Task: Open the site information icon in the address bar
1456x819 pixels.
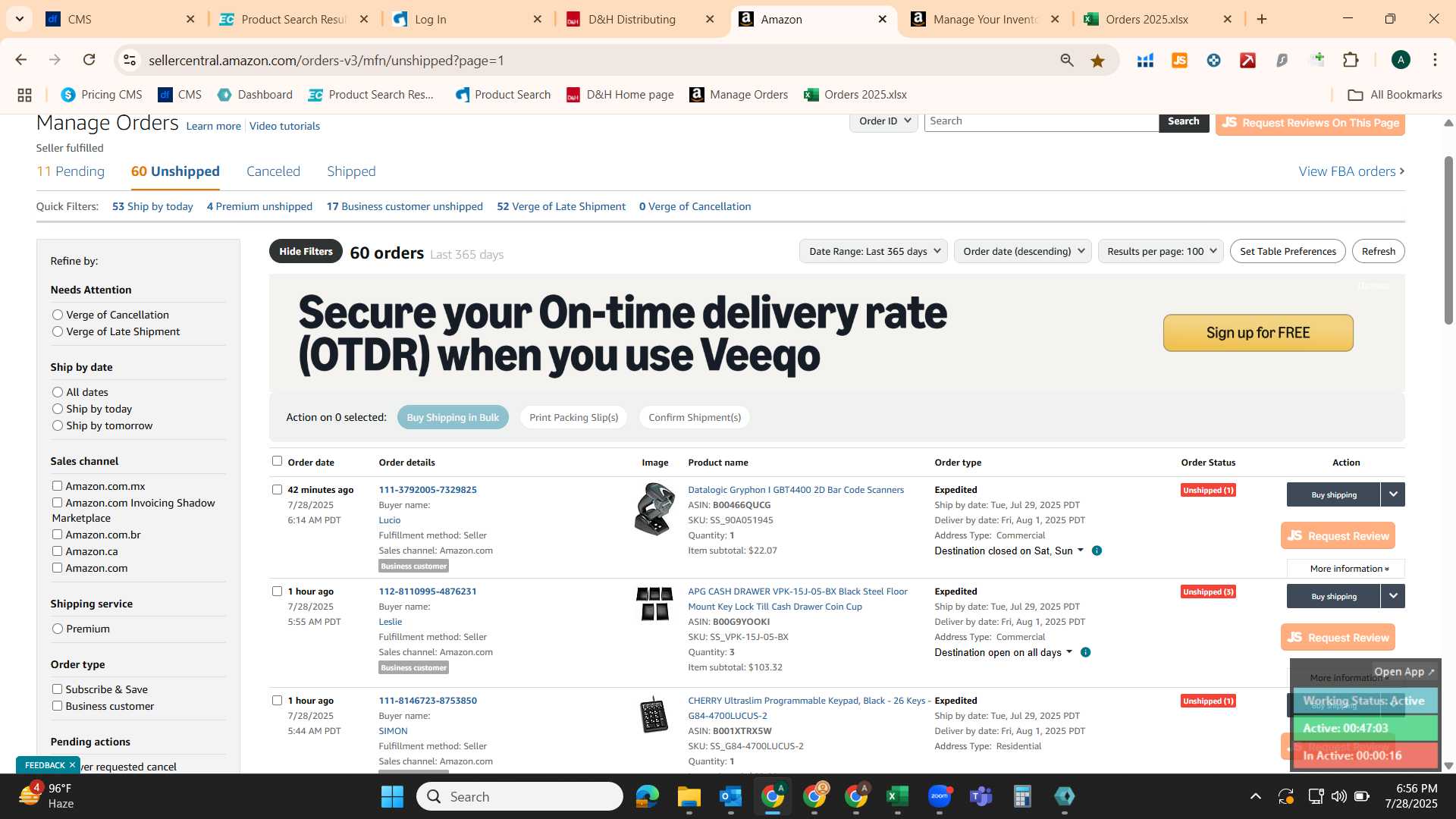Action: pos(130,60)
